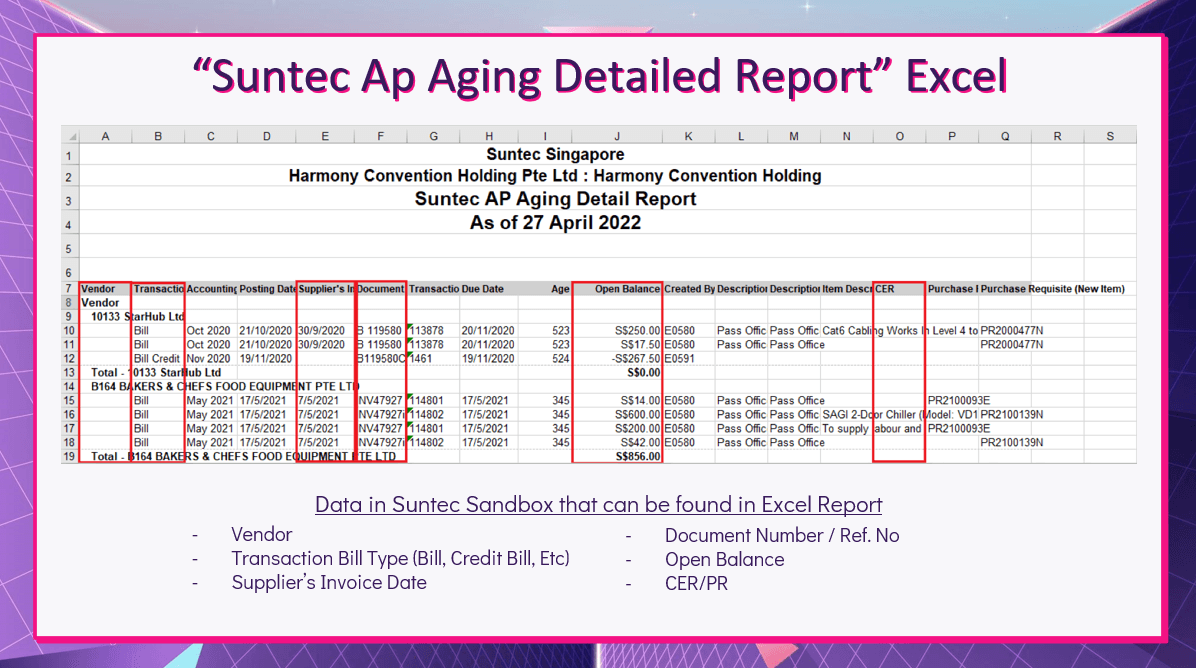Select column A header
Image resolution: width=1196 pixels, height=668 pixels.
pyautogui.click(x=105, y=136)
